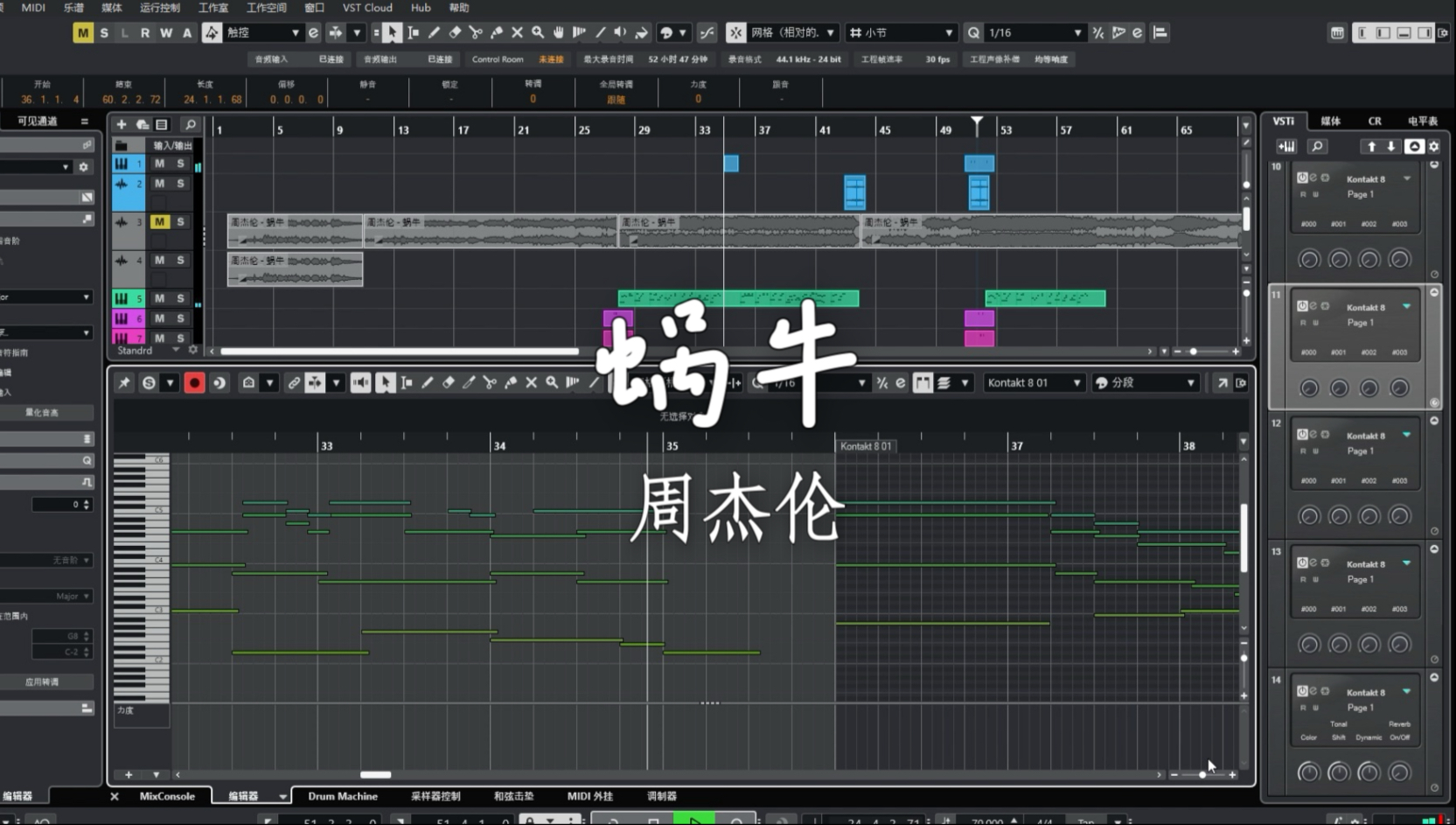
Task: Open the 分段 dropdown in key editor
Action: (x=1145, y=383)
